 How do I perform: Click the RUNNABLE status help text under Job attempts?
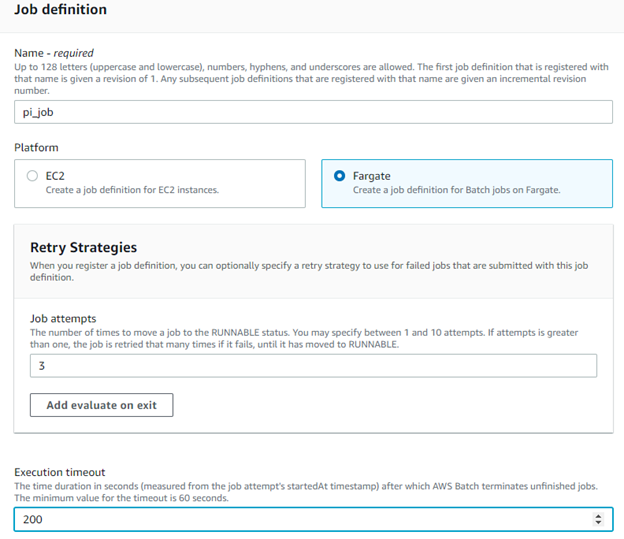(x=300, y=338)
